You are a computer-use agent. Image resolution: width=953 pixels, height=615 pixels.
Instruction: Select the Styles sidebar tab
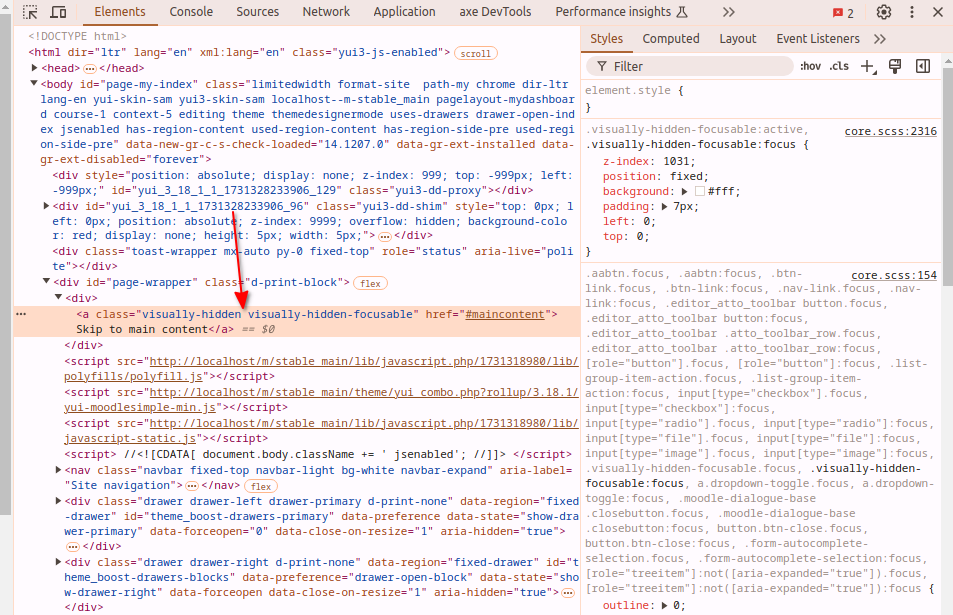click(606, 39)
